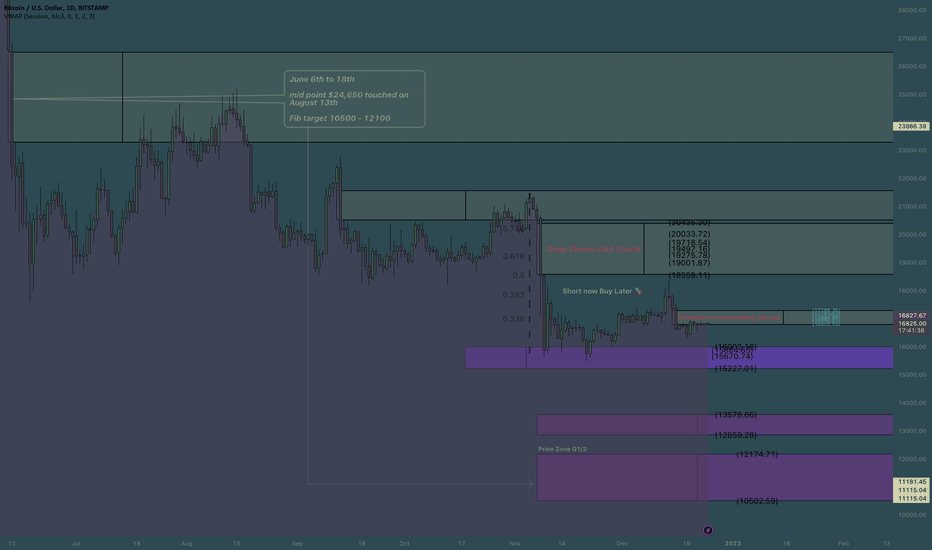Click the '2023' date on time axis
The image size is (932, 550).
pyautogui.click(x=732, y=543)
